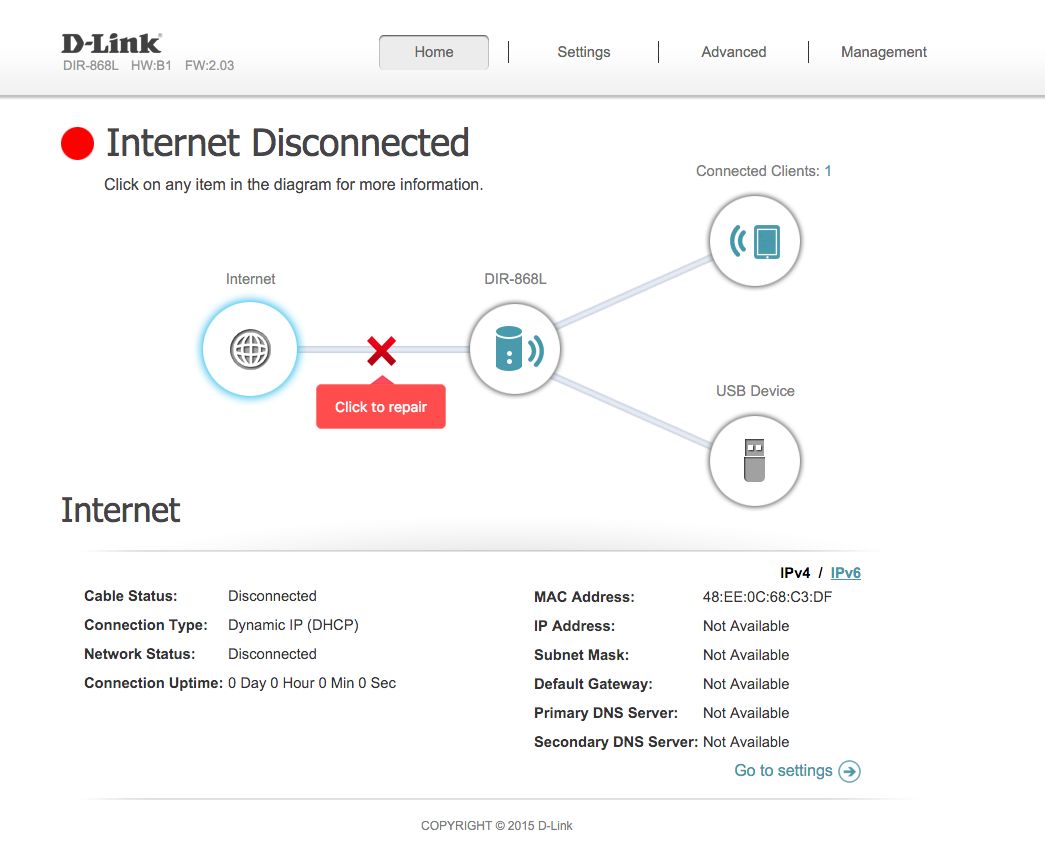Viewport: 1045px width, 842px height.
Task: Open the Home tab
Action: [434, 52]
